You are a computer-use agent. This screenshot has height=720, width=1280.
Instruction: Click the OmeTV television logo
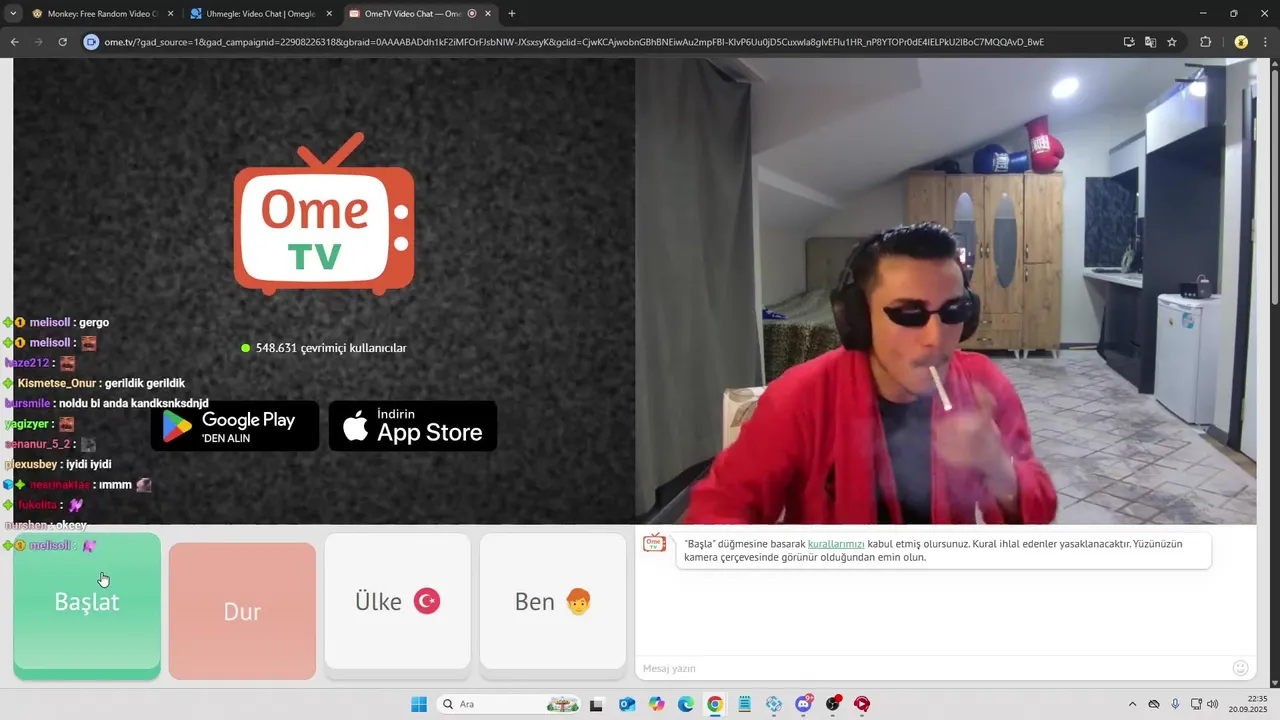(x=324, y=213)
